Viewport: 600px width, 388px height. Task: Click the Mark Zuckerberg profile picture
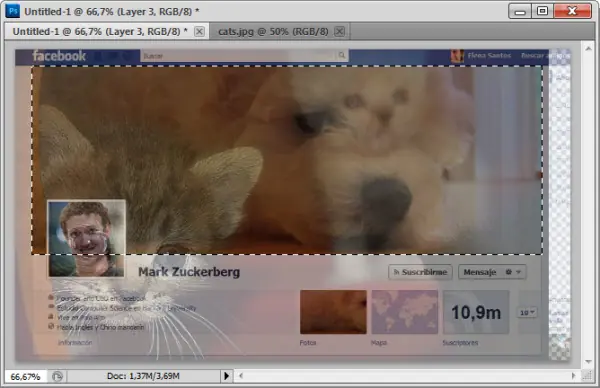point(86,238)
